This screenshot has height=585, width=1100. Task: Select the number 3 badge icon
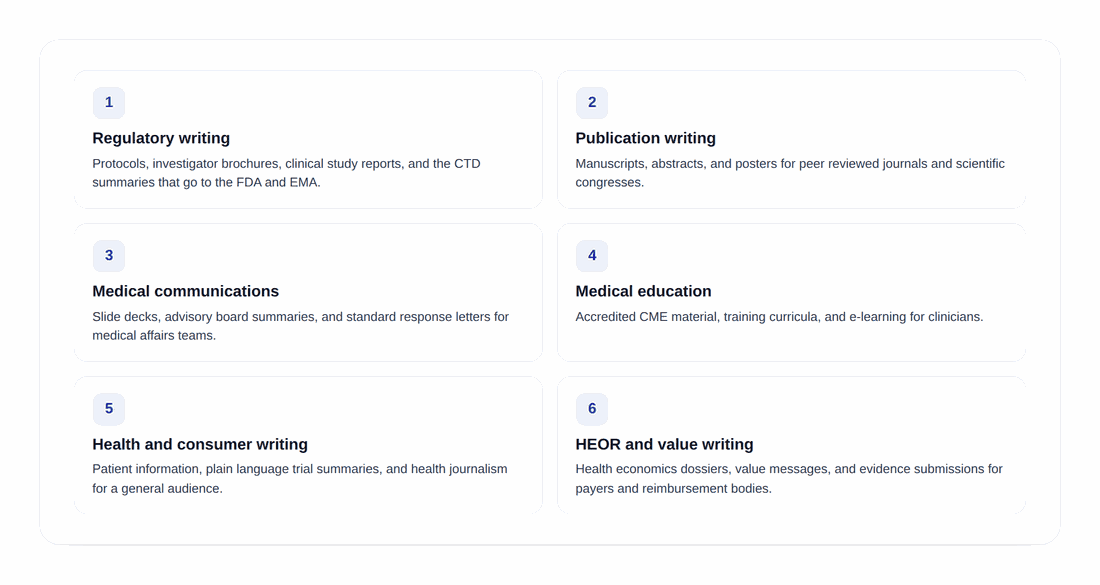point(109,255)
